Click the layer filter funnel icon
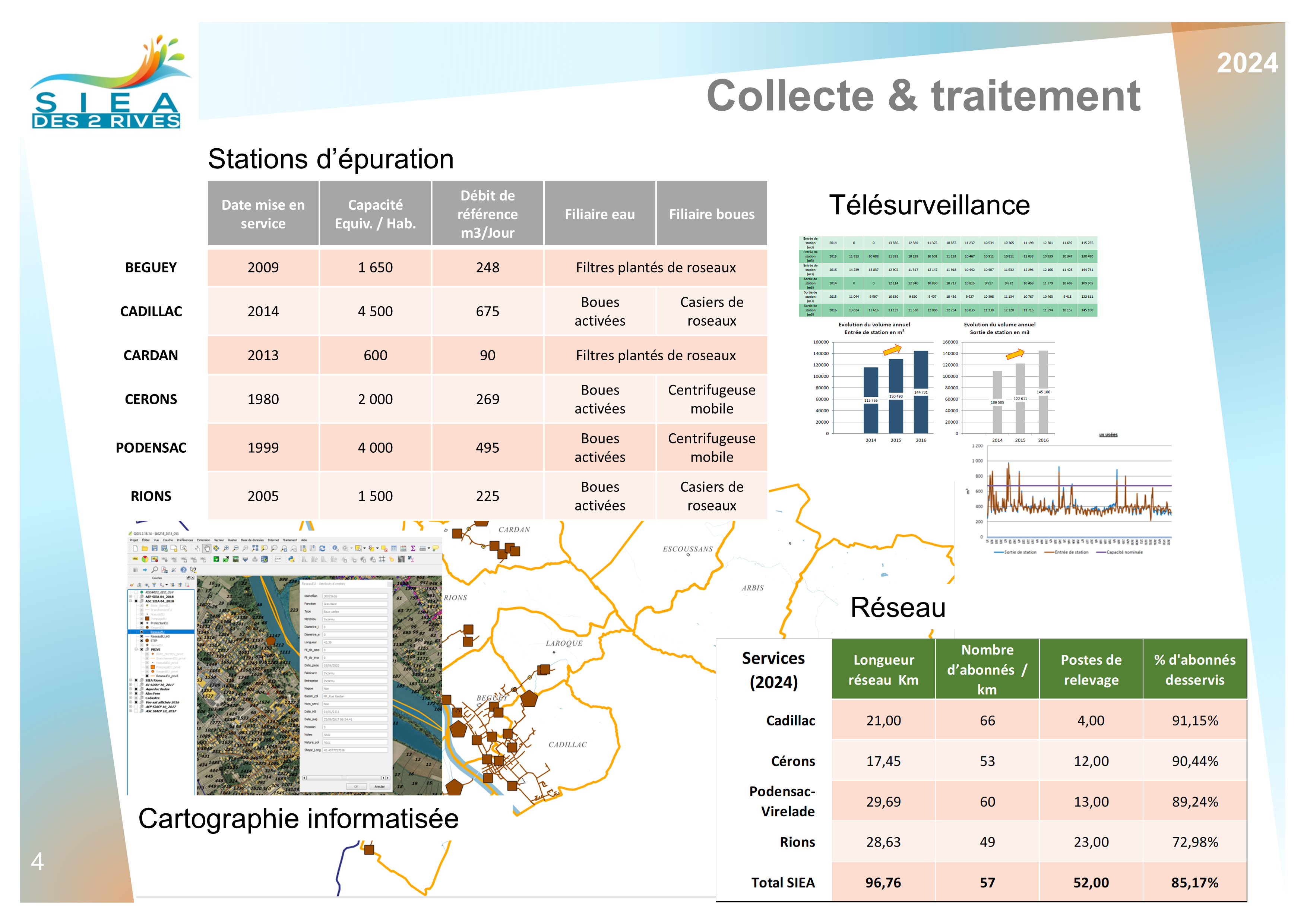The image size is (1307, 924). click(154, 585)
